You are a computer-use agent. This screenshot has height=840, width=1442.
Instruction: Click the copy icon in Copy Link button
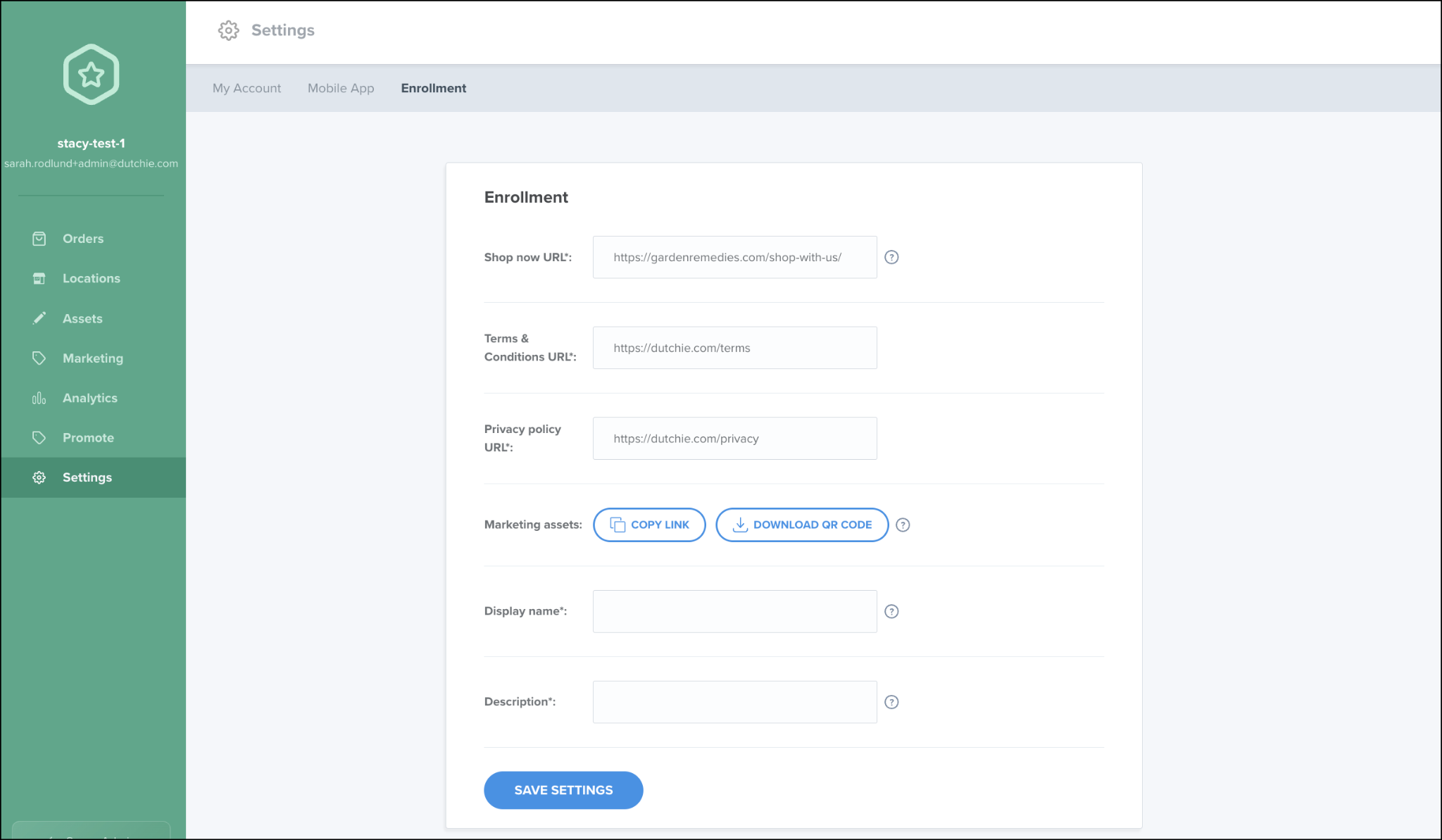[x=617, y=525]
